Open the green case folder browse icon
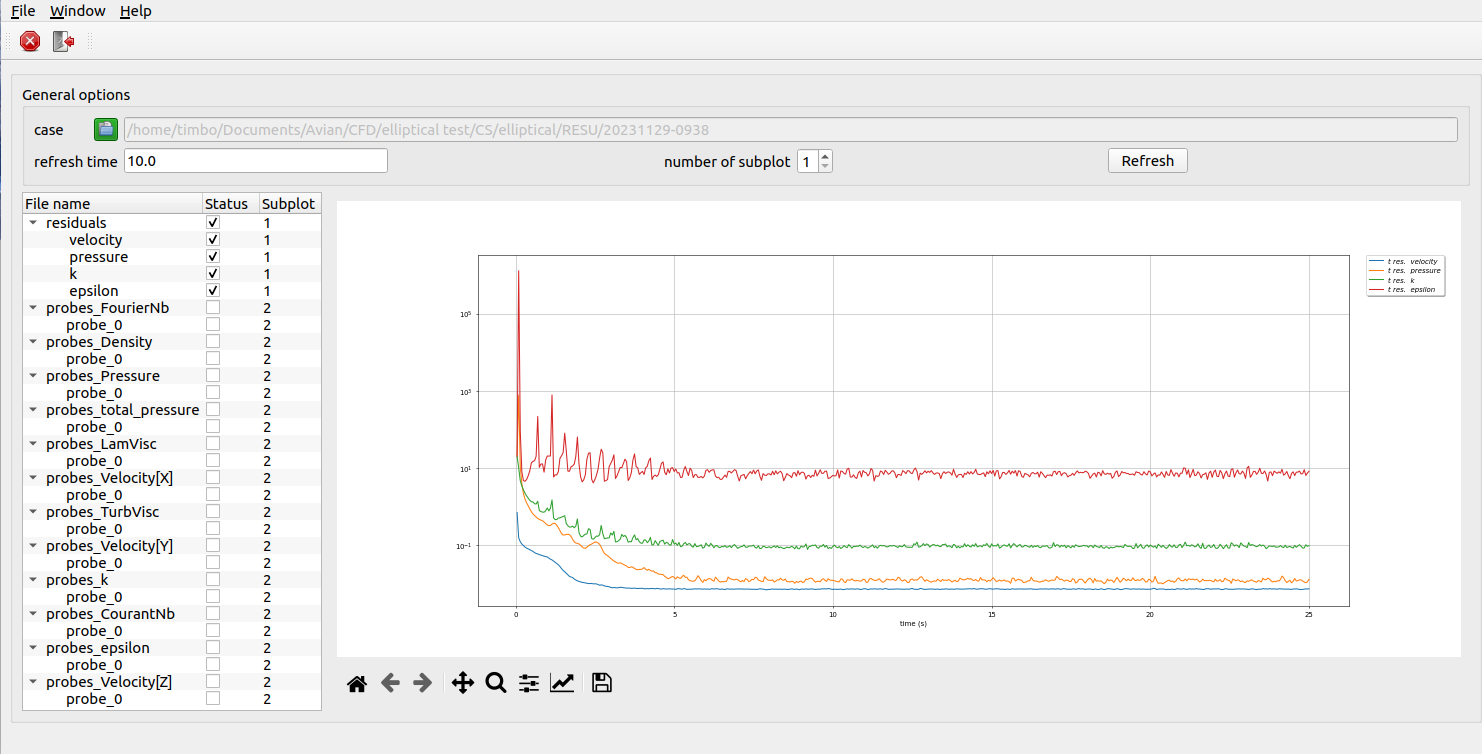The image size is (1482, 754). [105, 129]
